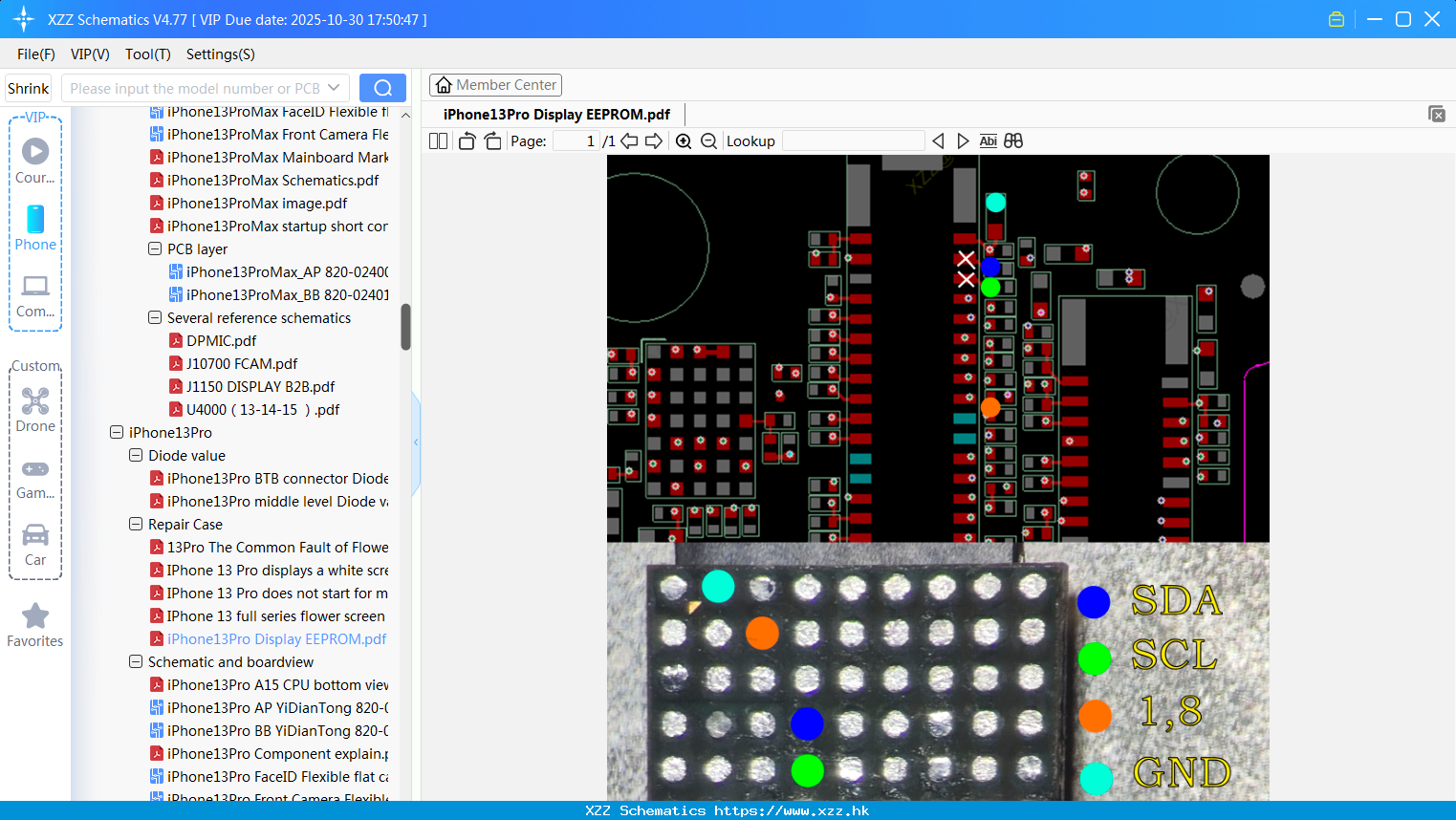Image resolution: width=1456 pixels, height=820 pixels.
Task: Open J1150 DISPLAY B2B.pdf
Action: click(260, 386)
